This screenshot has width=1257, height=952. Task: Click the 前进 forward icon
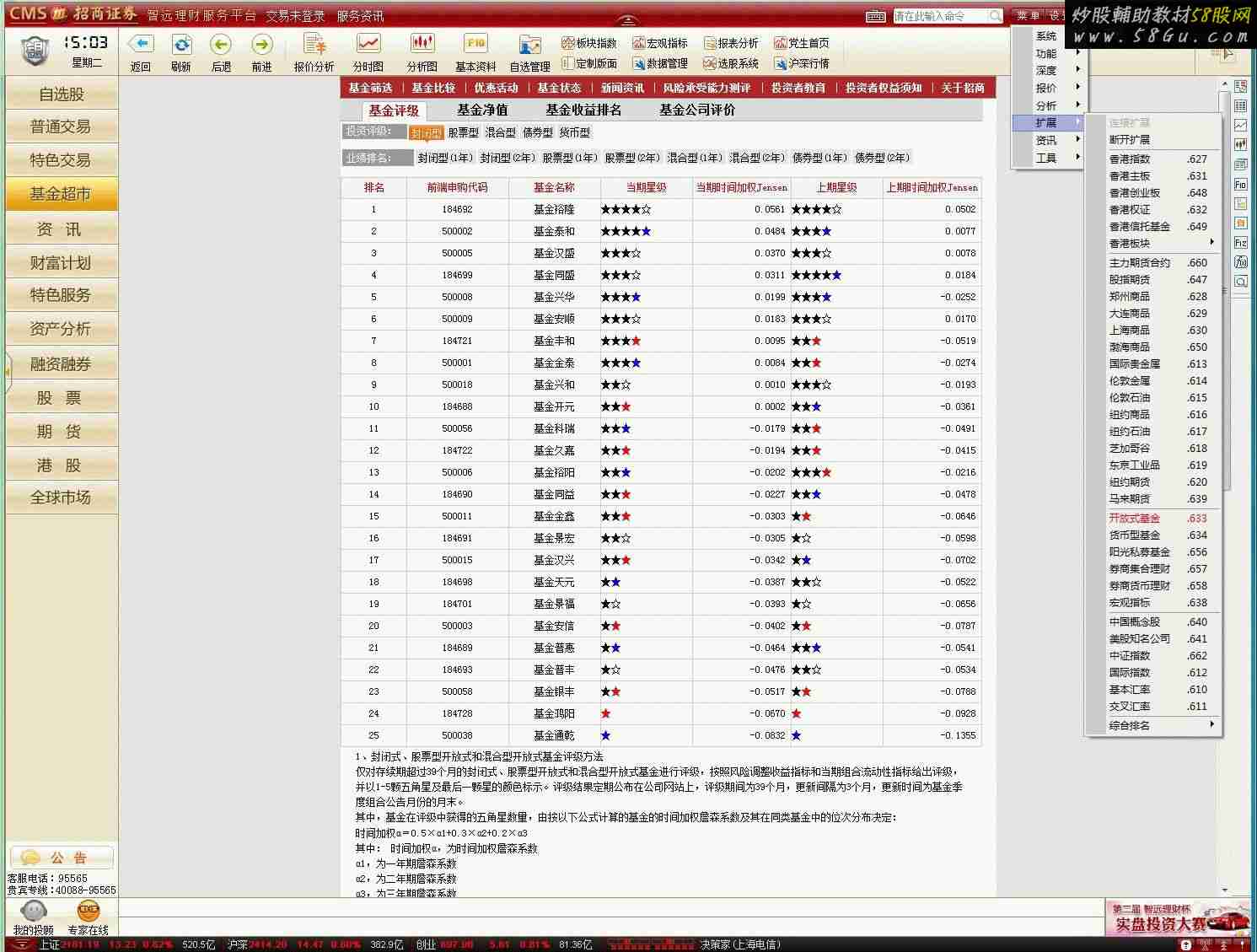click(261, 44)
